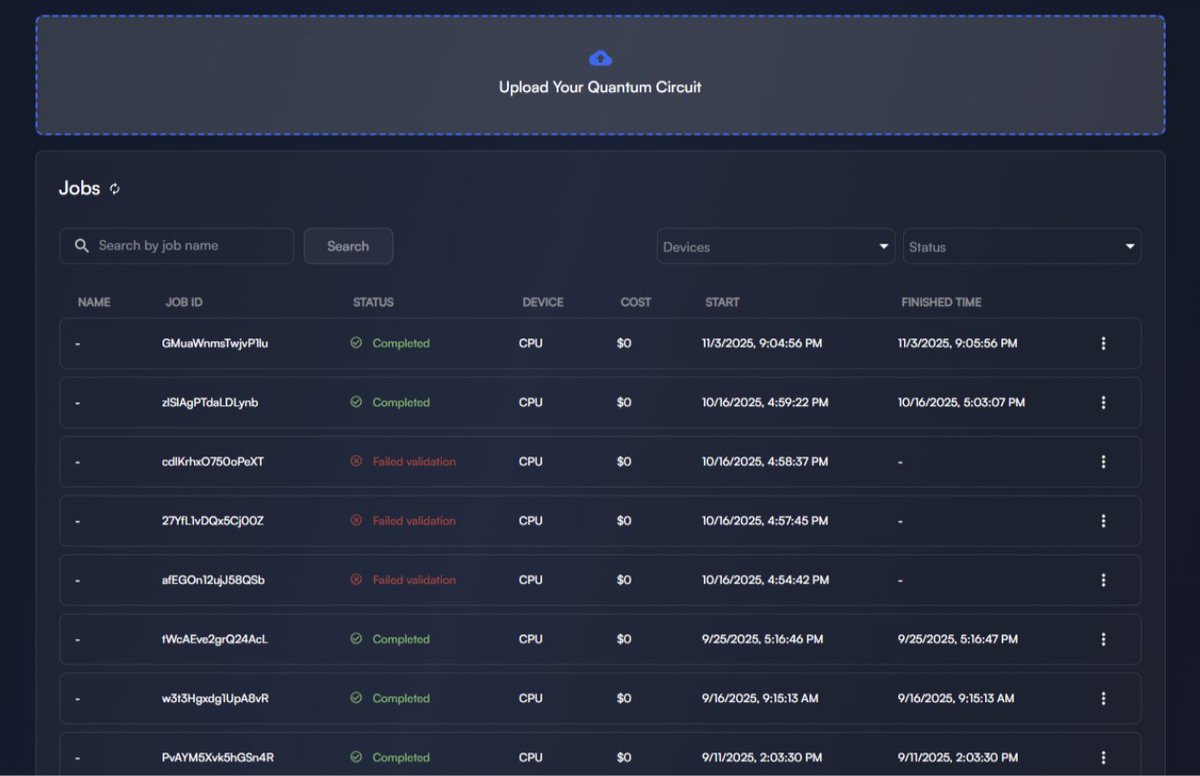Open options menu for job PvAYM5Xvk5hGSn4R

click(x=1103, y=757)
